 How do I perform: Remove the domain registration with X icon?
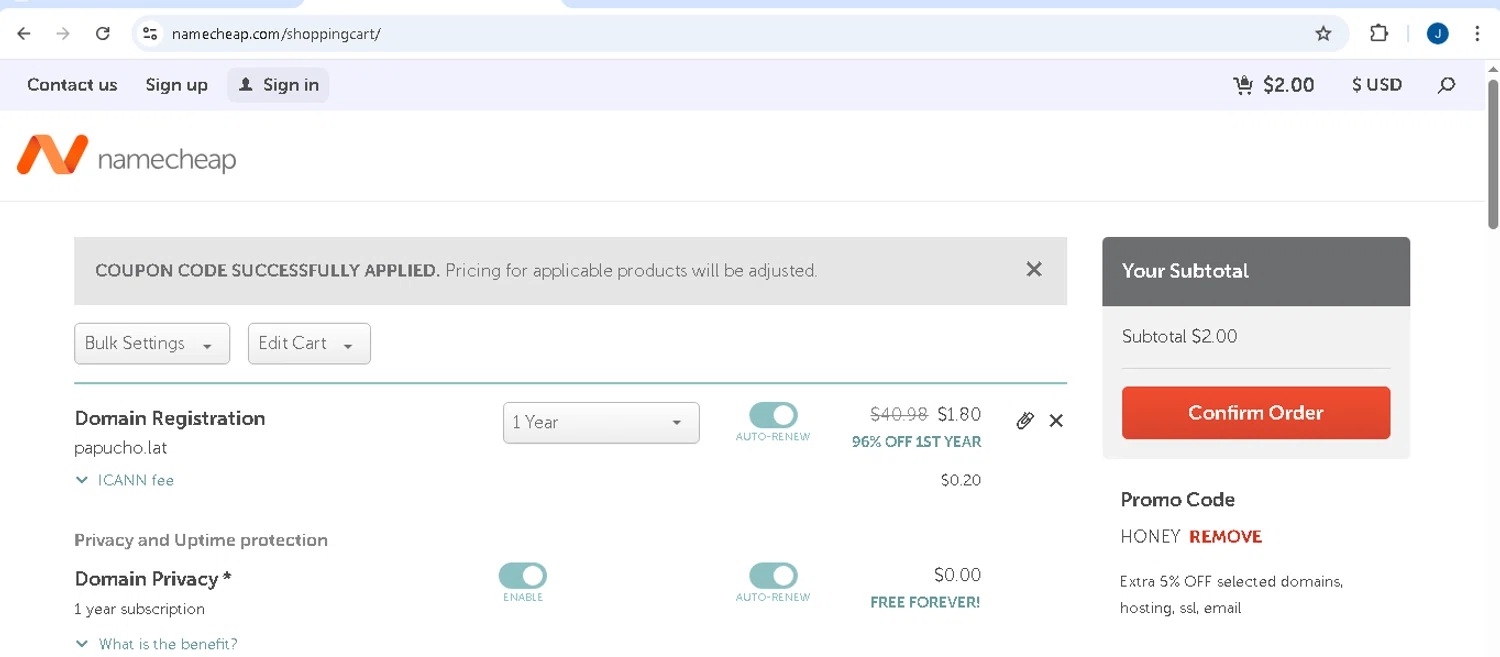1056,421
